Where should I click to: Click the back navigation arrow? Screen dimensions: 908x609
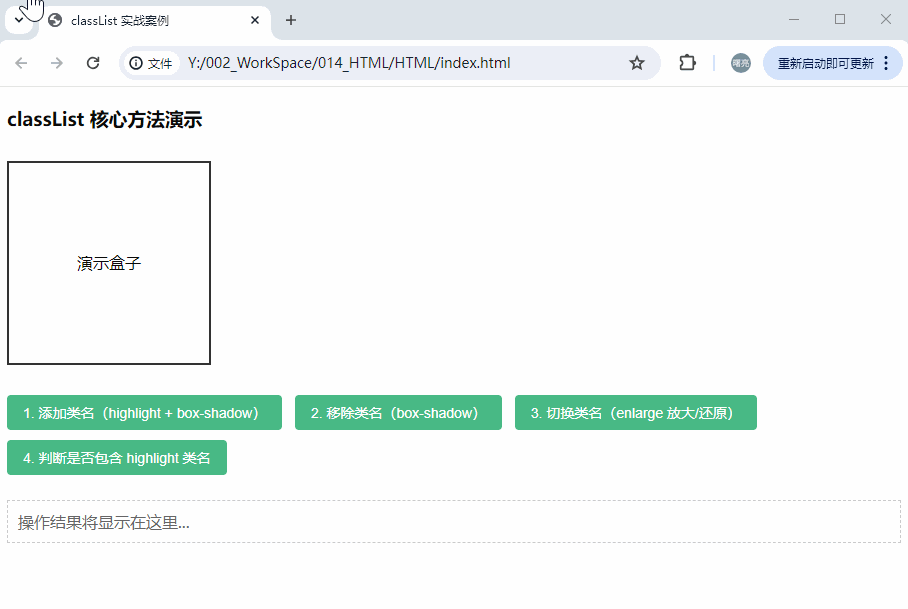pos(21,62)
